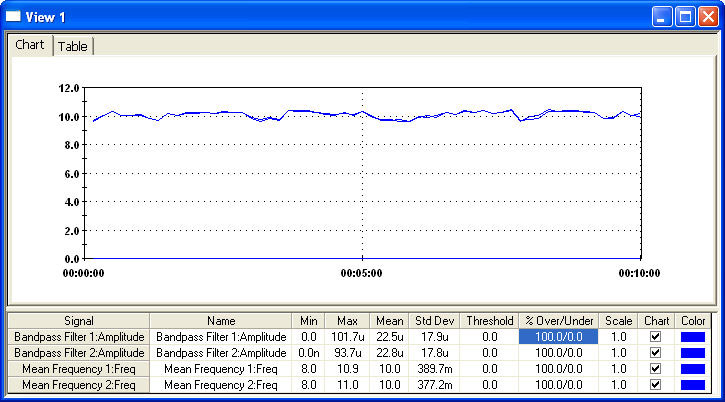Click Max value 101.7u

[x=347, y=337]
